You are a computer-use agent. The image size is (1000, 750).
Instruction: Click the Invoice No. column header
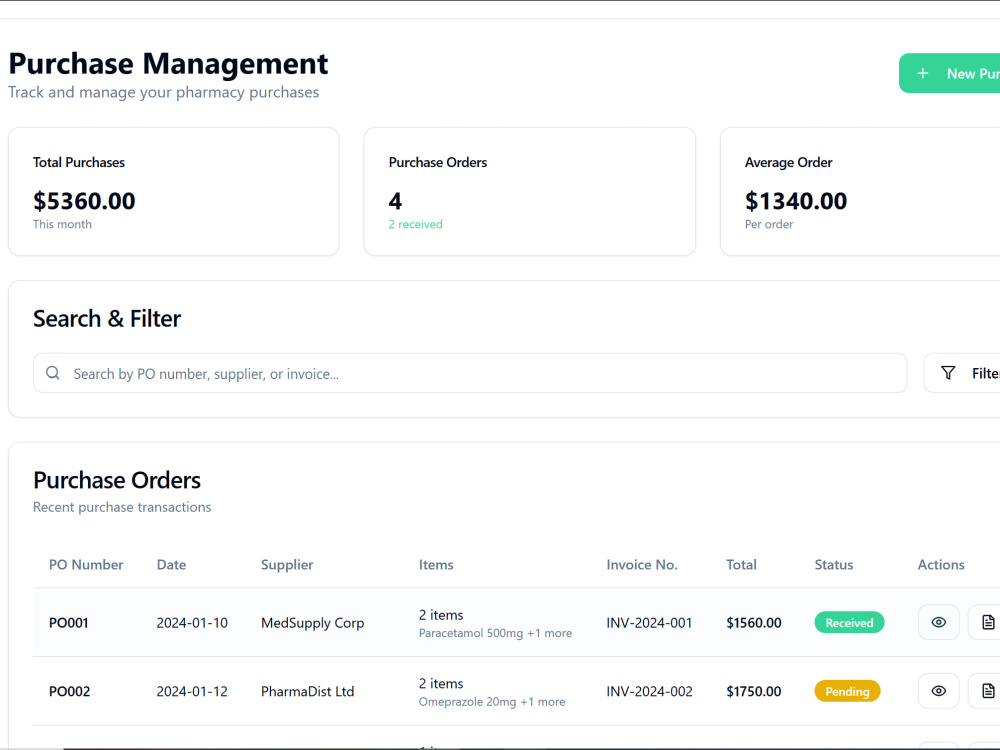[642, 564]
